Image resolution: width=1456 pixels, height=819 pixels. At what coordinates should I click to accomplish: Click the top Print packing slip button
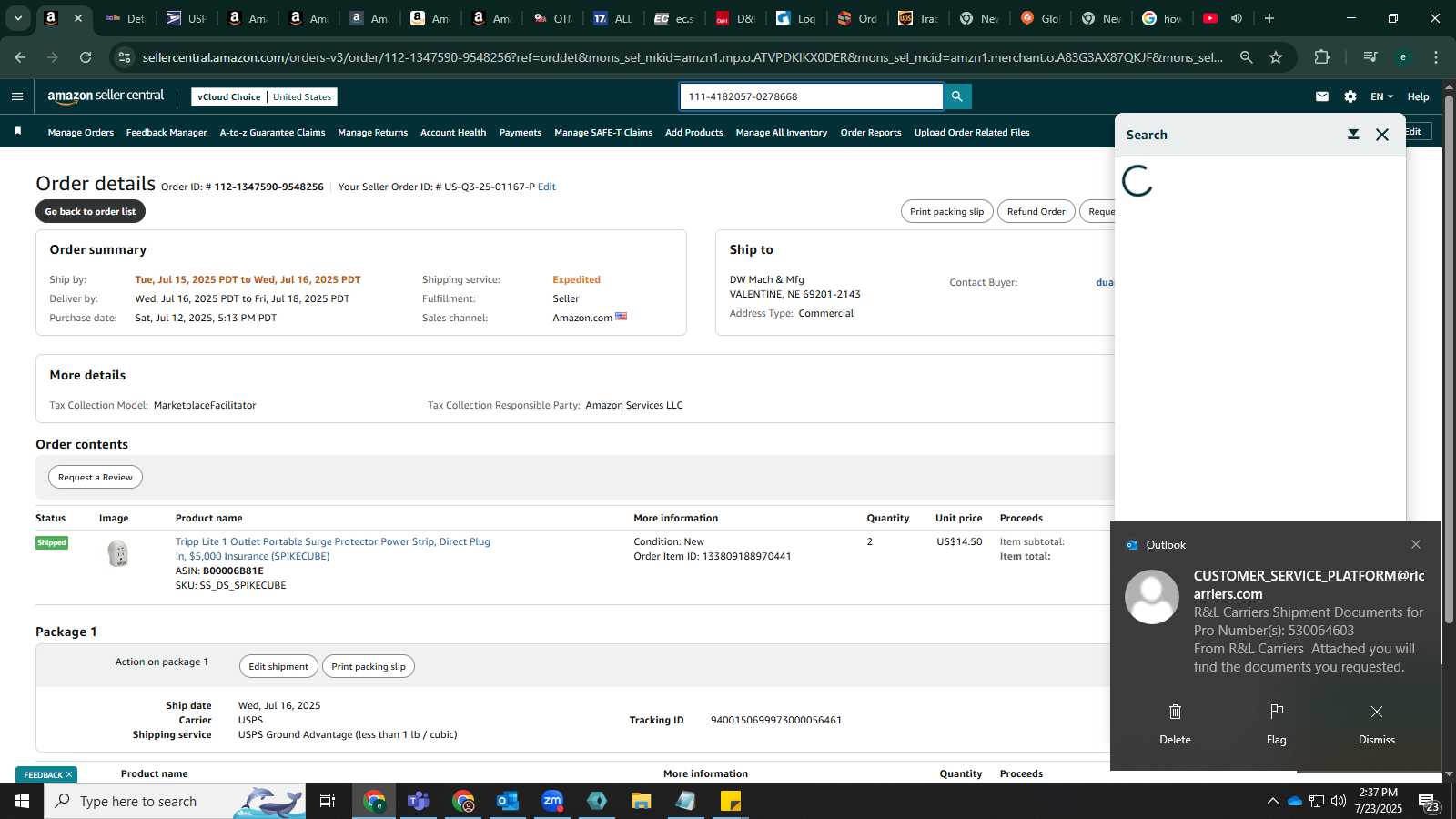[946, 211]
